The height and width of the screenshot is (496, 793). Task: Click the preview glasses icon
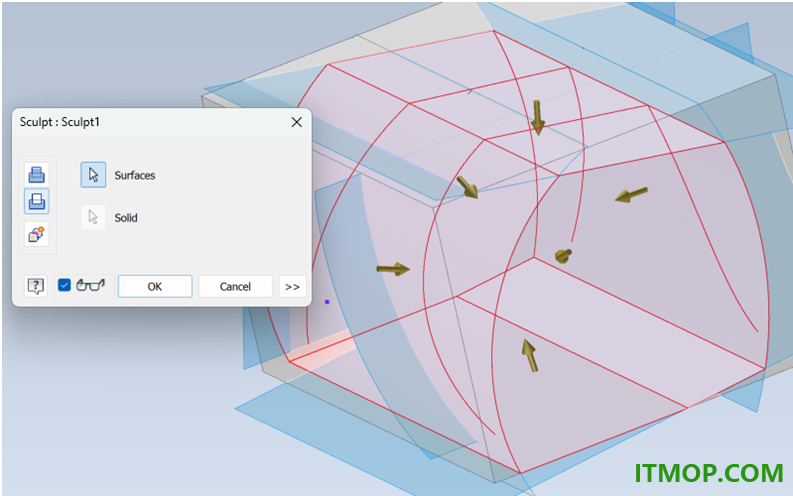[x=91, y=285]
